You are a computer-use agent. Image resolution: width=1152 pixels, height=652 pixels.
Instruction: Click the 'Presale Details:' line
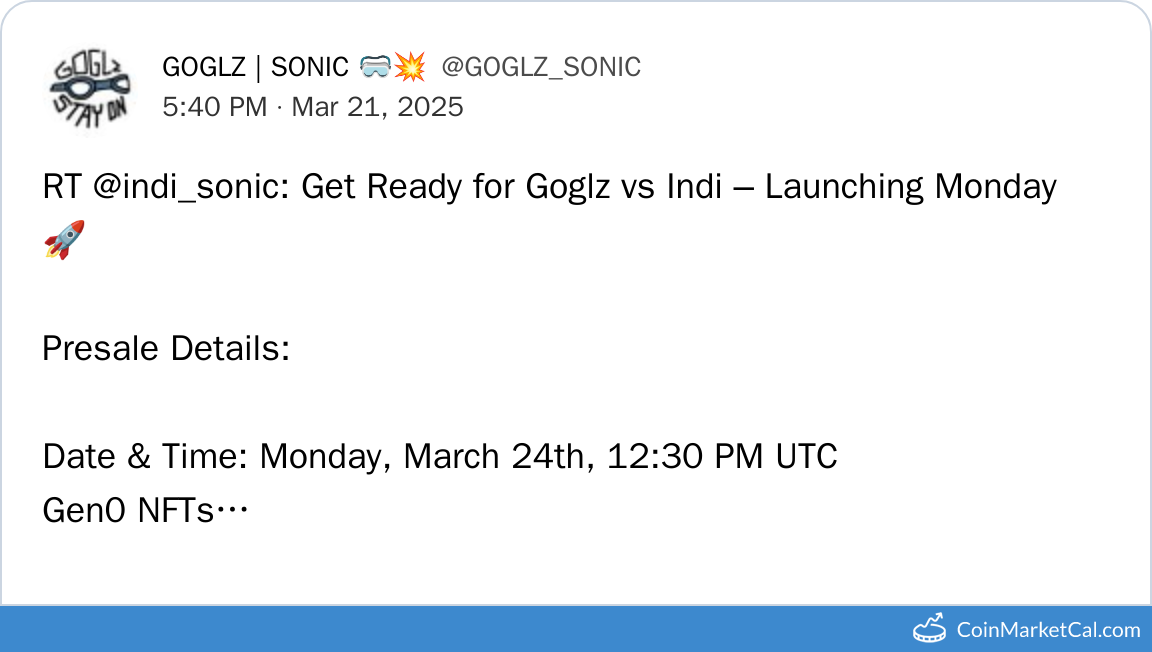pos(166,349)
